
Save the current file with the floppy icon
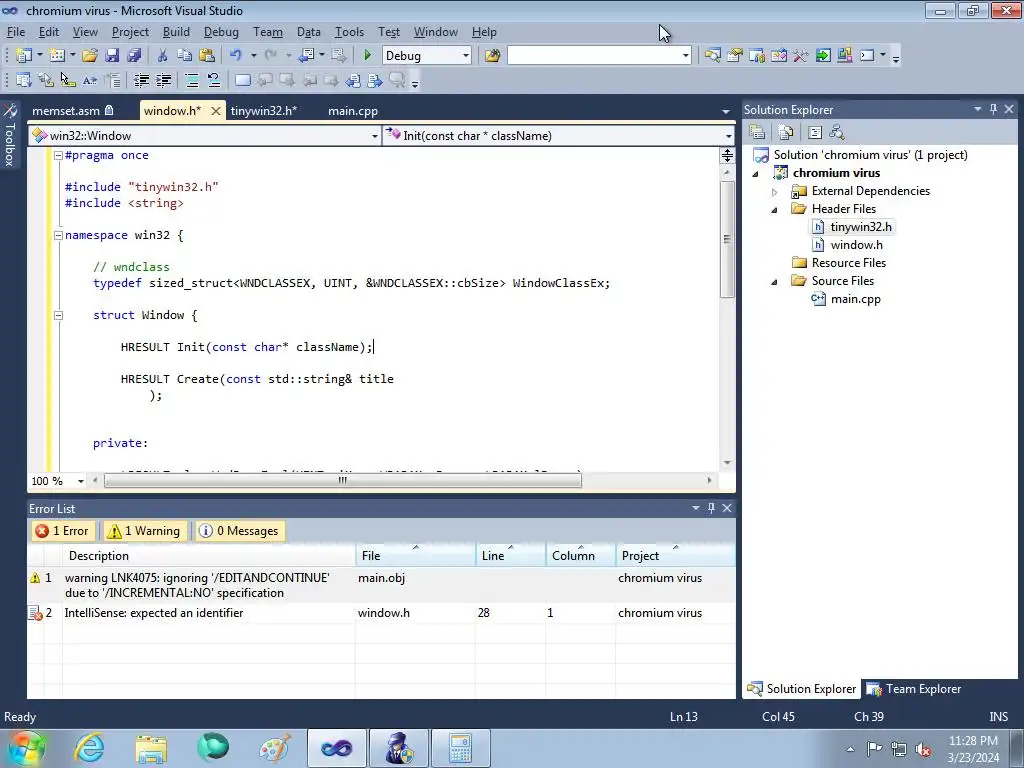click(x=112, y=56)
